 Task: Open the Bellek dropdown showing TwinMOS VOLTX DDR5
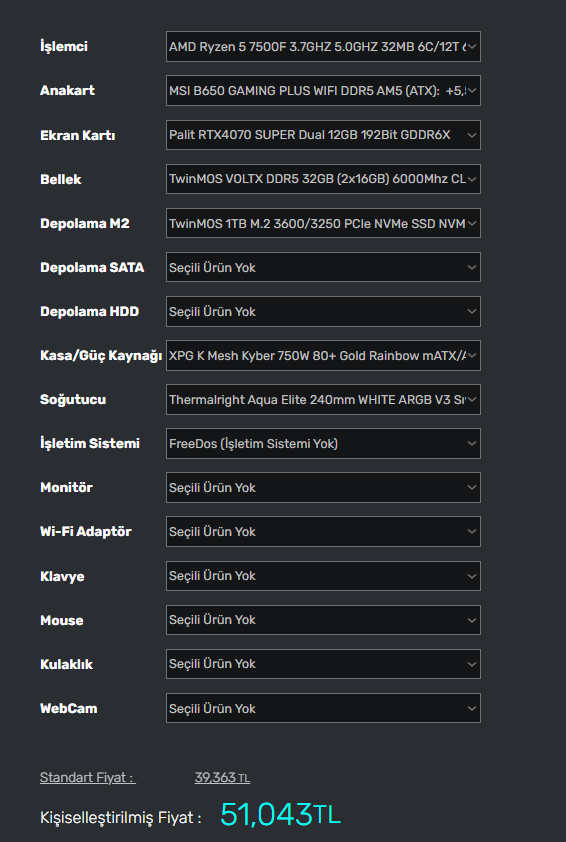coord(323,179)
